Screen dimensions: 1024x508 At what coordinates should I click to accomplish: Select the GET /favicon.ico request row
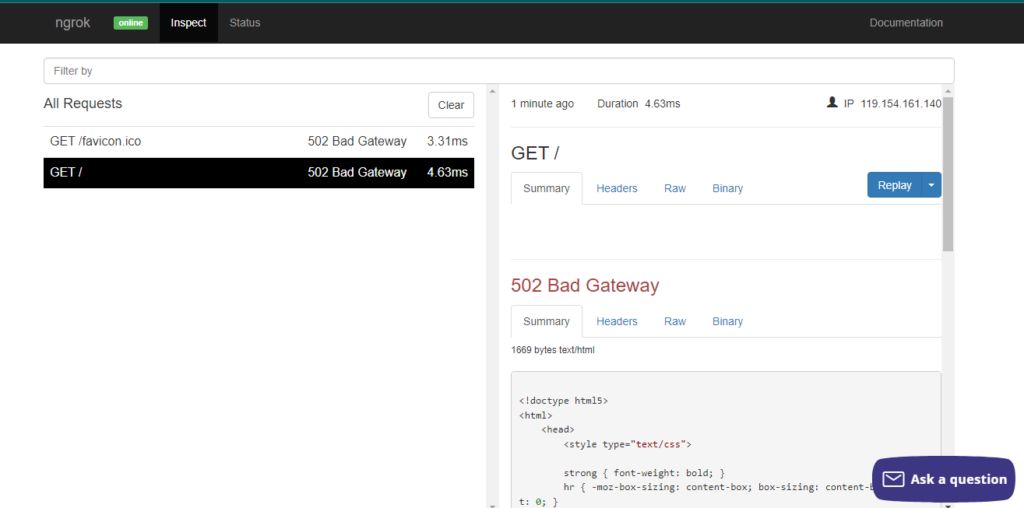click(x=259, y=141)
